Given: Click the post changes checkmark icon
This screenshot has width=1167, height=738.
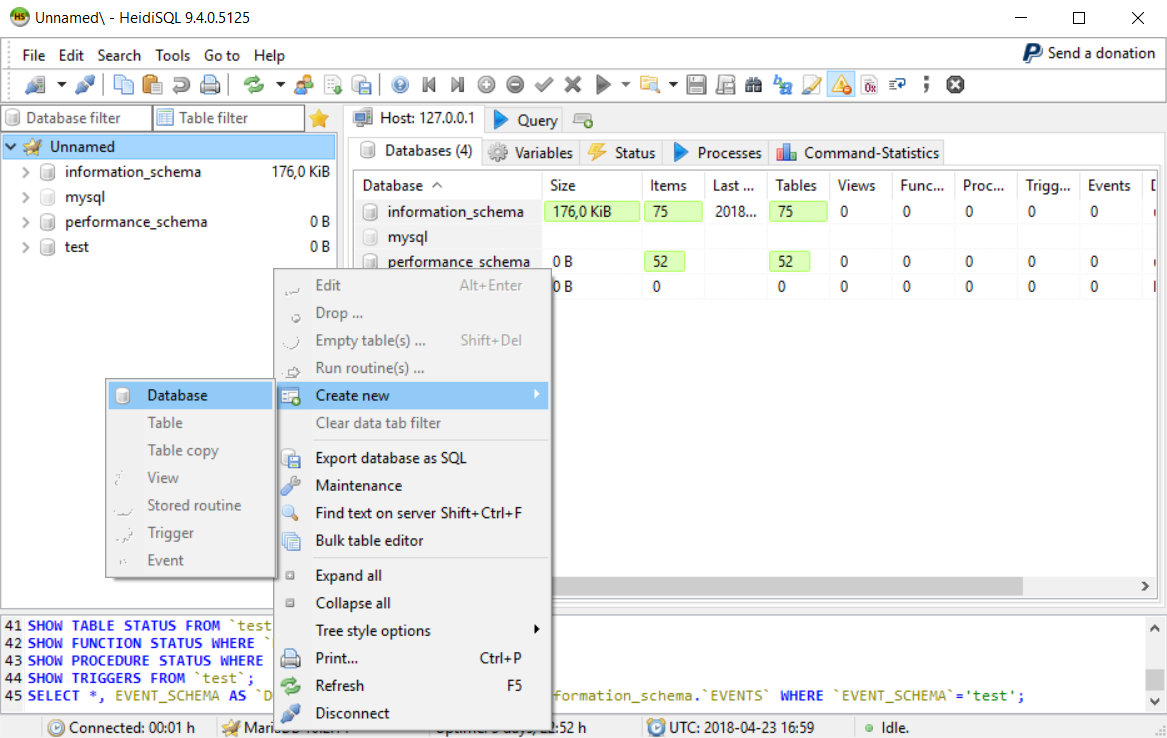Looking at the screenshot, I should coord(544,85).
